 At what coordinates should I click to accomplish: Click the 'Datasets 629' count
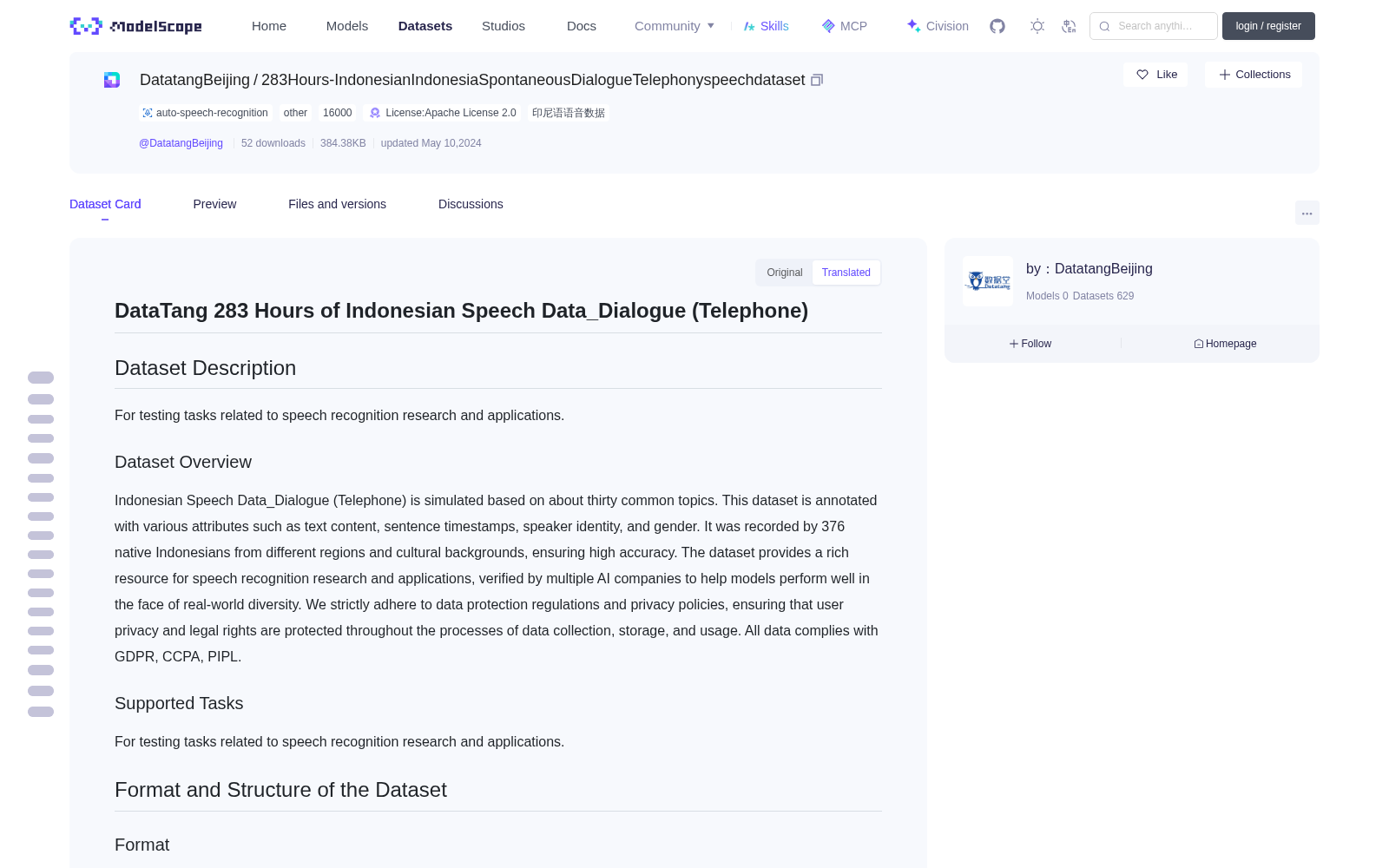(1103, 296)
